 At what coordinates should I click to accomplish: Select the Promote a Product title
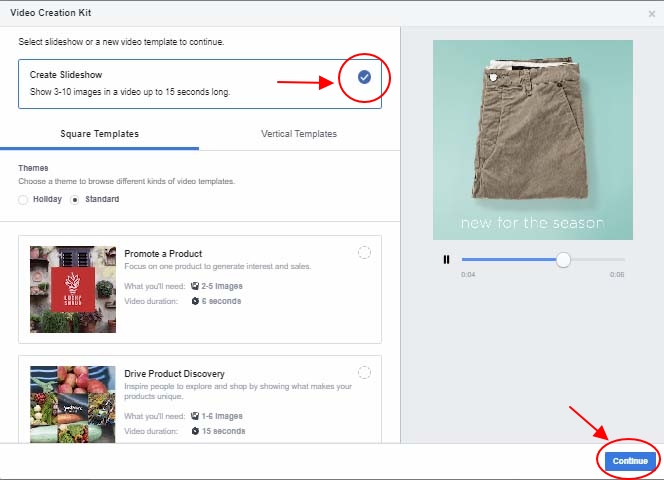click(163, 254)
